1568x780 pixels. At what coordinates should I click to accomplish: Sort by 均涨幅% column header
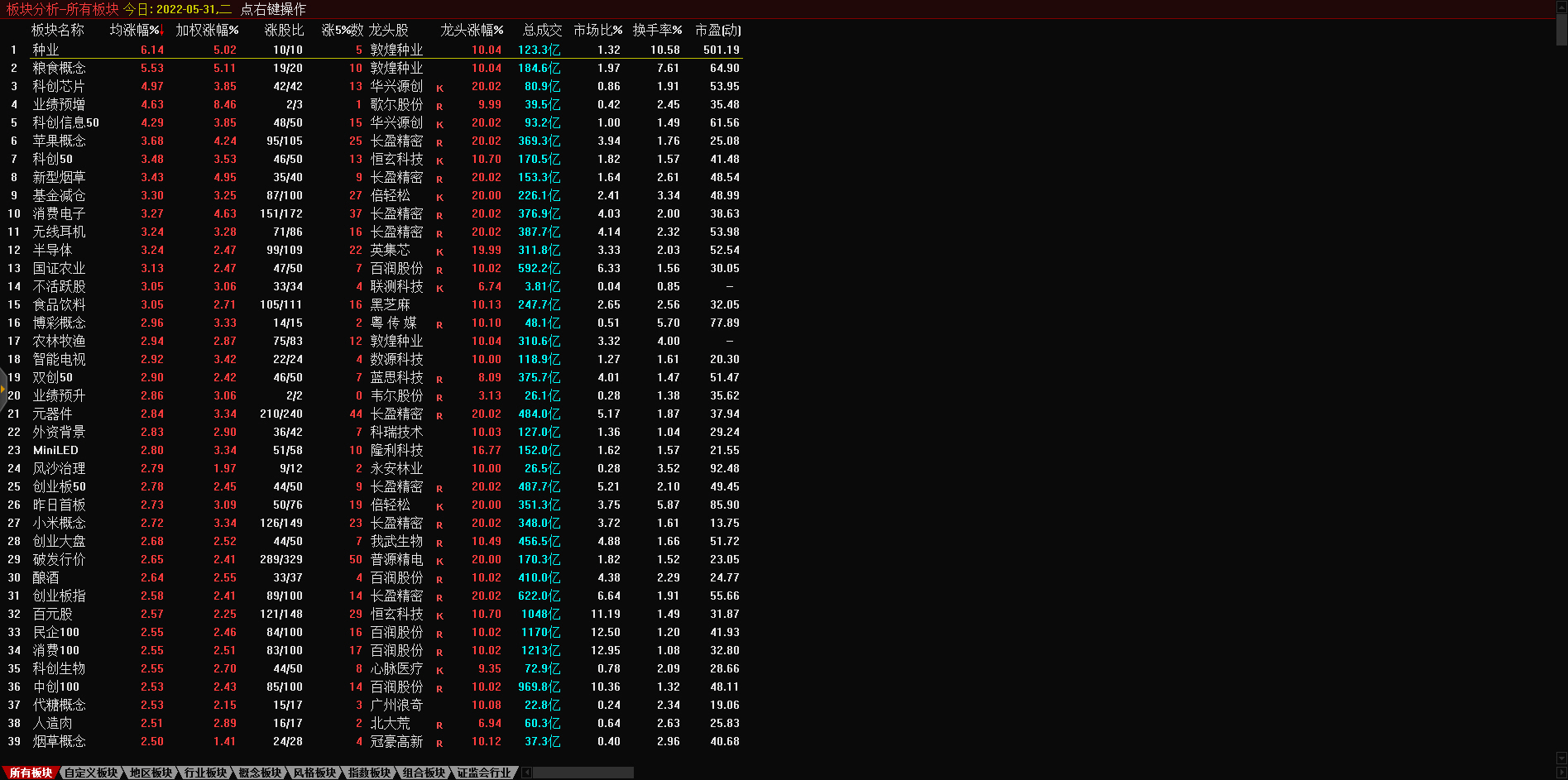point(135,30)
